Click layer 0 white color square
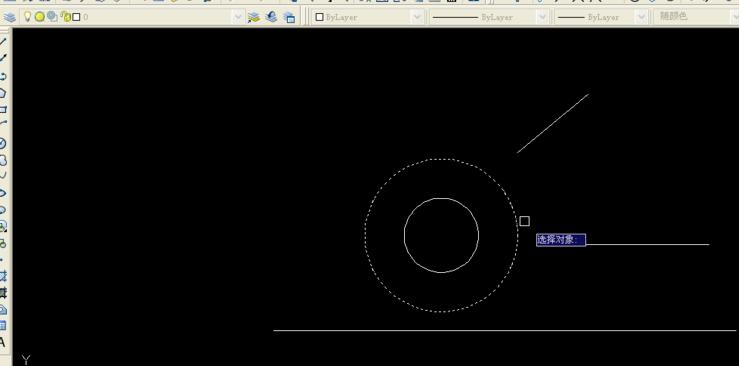739x366 pixels. [76, 17]
